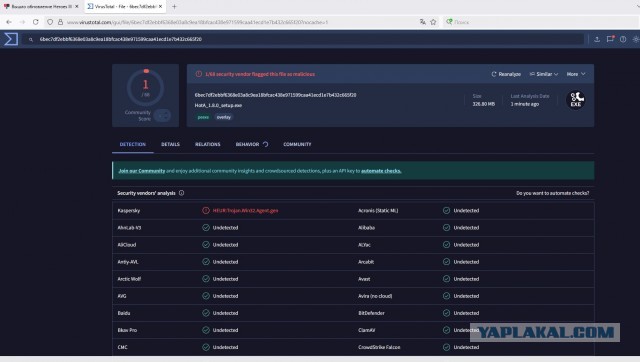Click the malicious warning icon in banner
This screenshot has width=640, height=362.
198,74
